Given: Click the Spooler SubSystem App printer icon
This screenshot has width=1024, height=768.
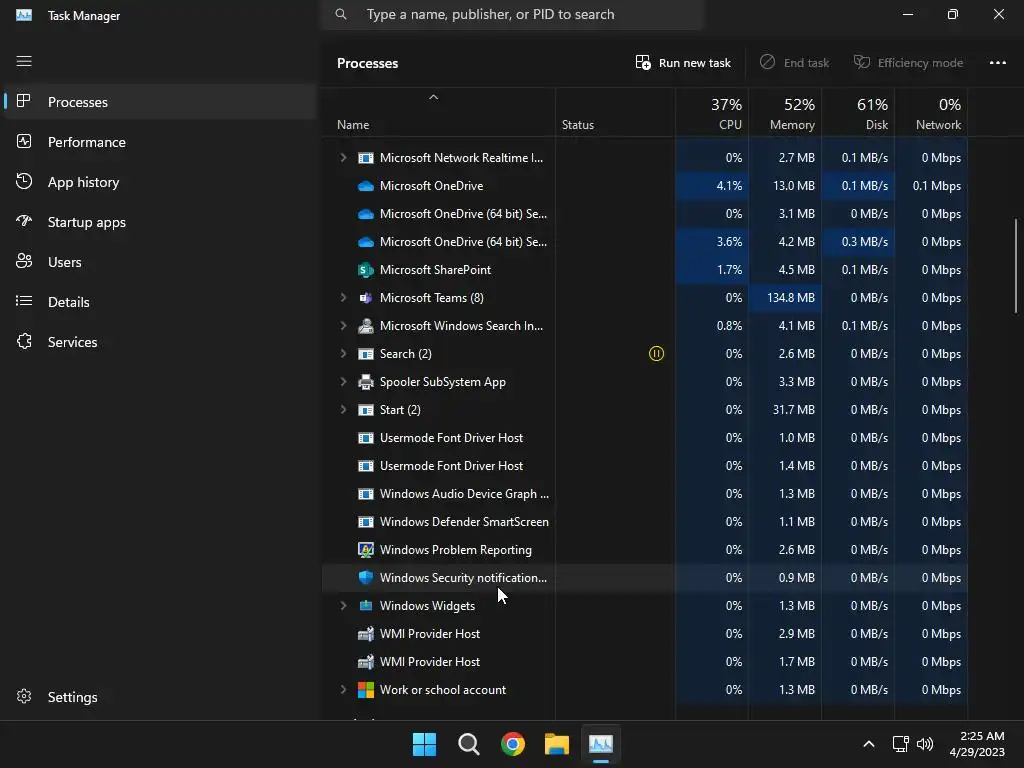Looking at the screenshot, I should coord(366,382).
